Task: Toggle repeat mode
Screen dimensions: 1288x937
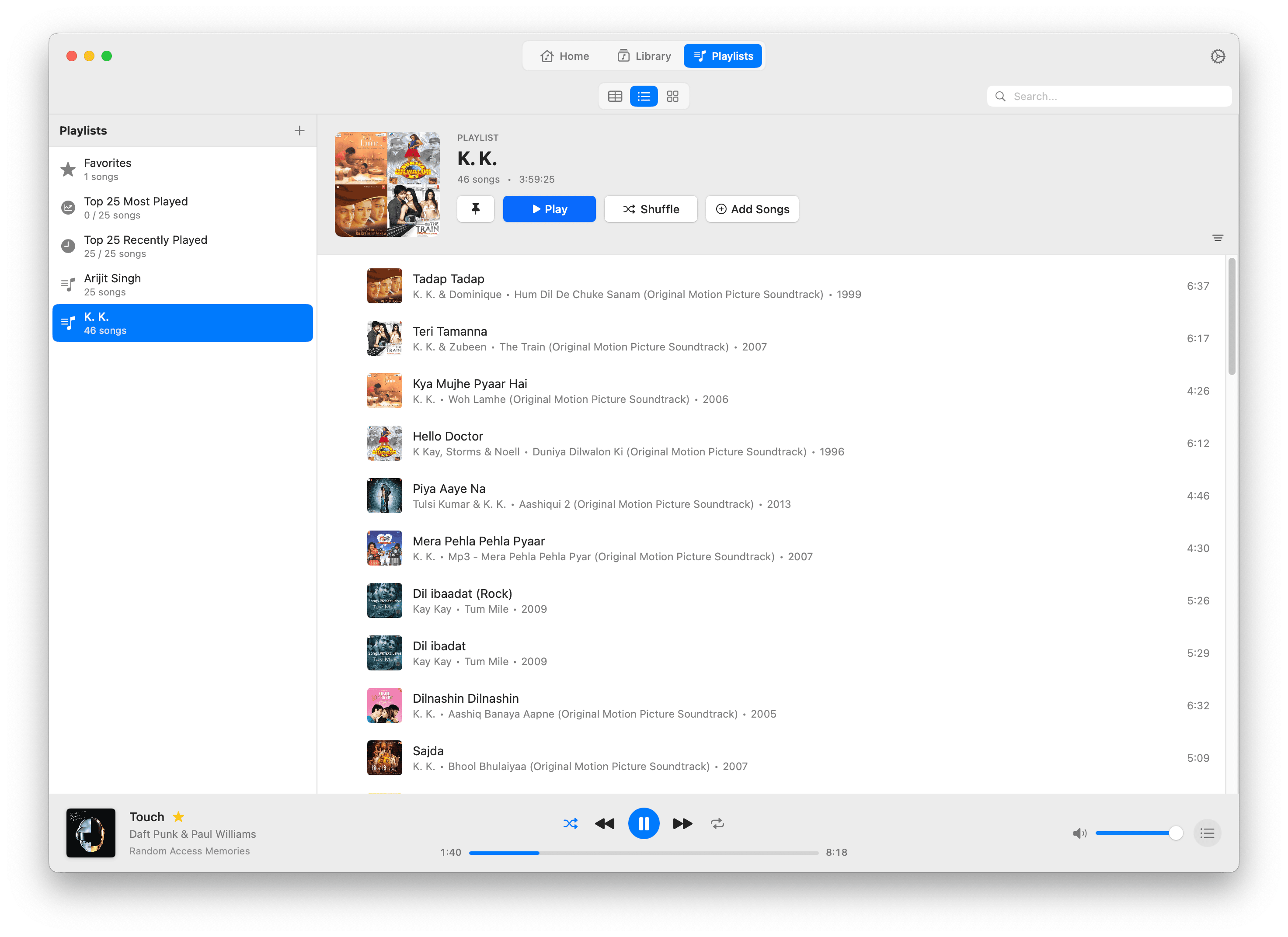Action: point(717,823)
